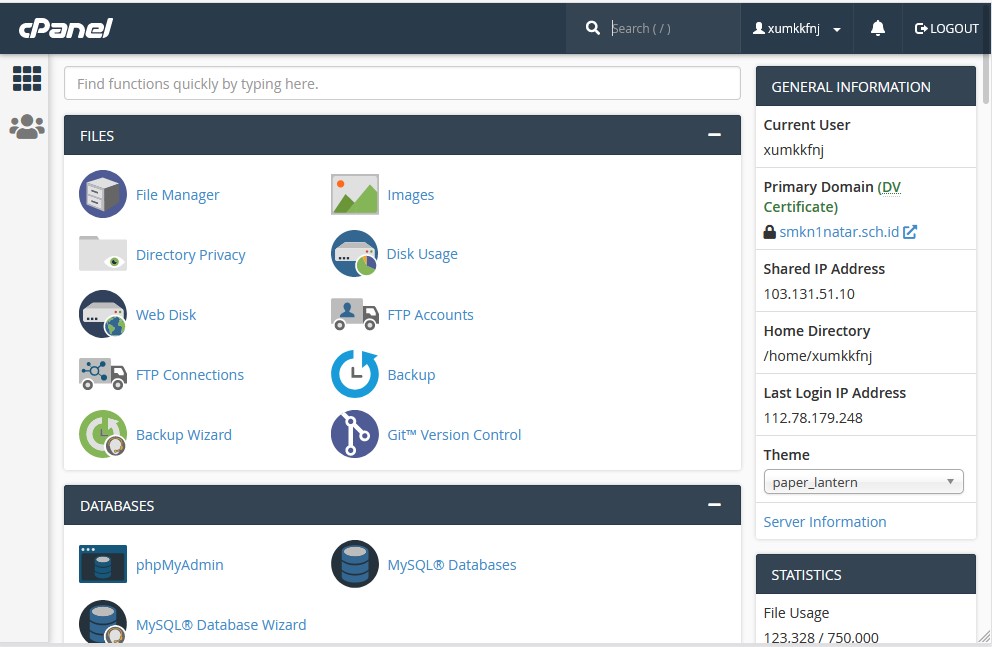992x647 pixels.
Task: Open external link icon beside smkn1natar.sch.id
Action: [910, 232]
